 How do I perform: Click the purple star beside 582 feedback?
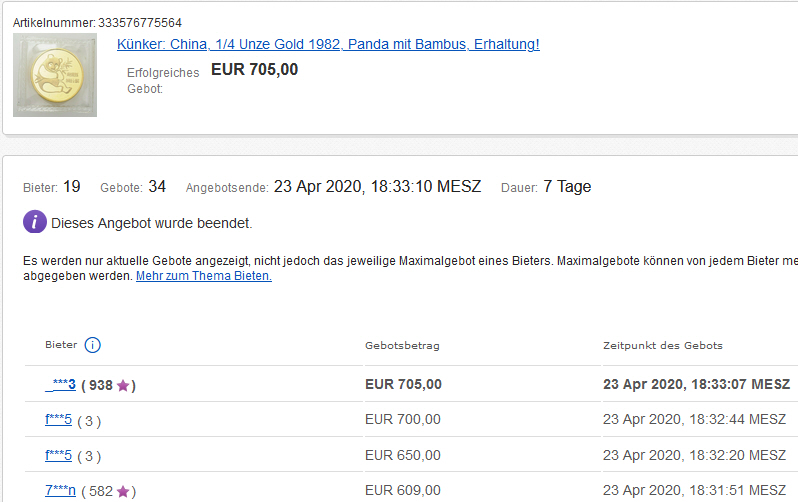123,491
